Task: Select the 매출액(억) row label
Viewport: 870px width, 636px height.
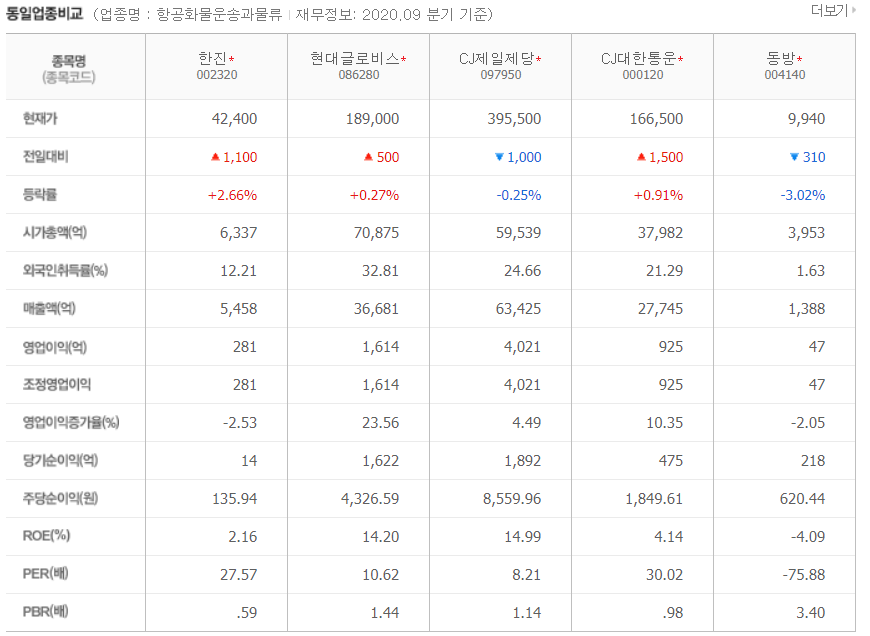Action: coord(49,309)
